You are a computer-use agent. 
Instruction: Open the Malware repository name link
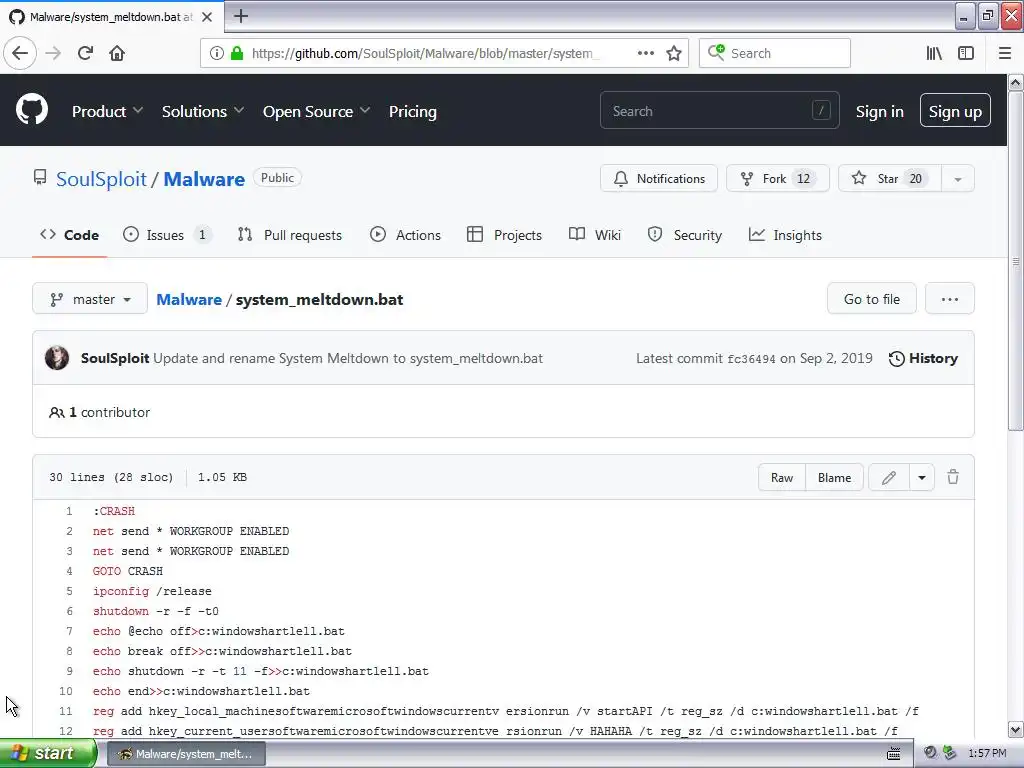204,179
